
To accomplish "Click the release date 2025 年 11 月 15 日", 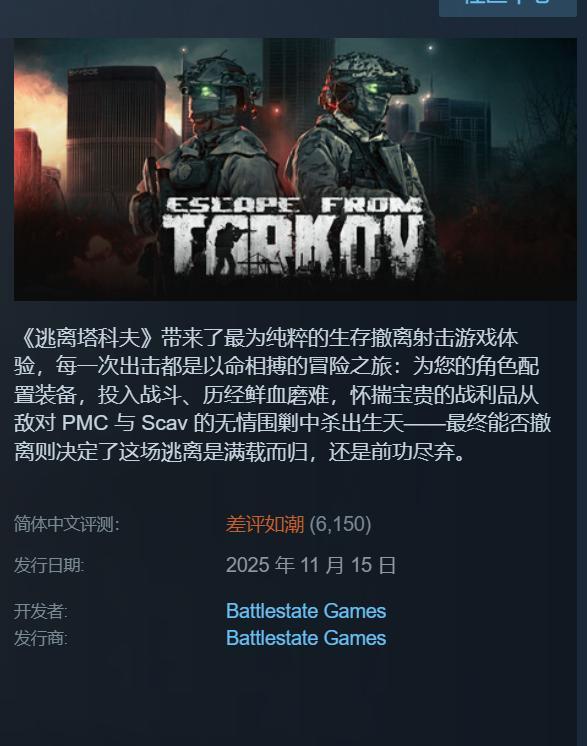I will click(x=311, y=565).
